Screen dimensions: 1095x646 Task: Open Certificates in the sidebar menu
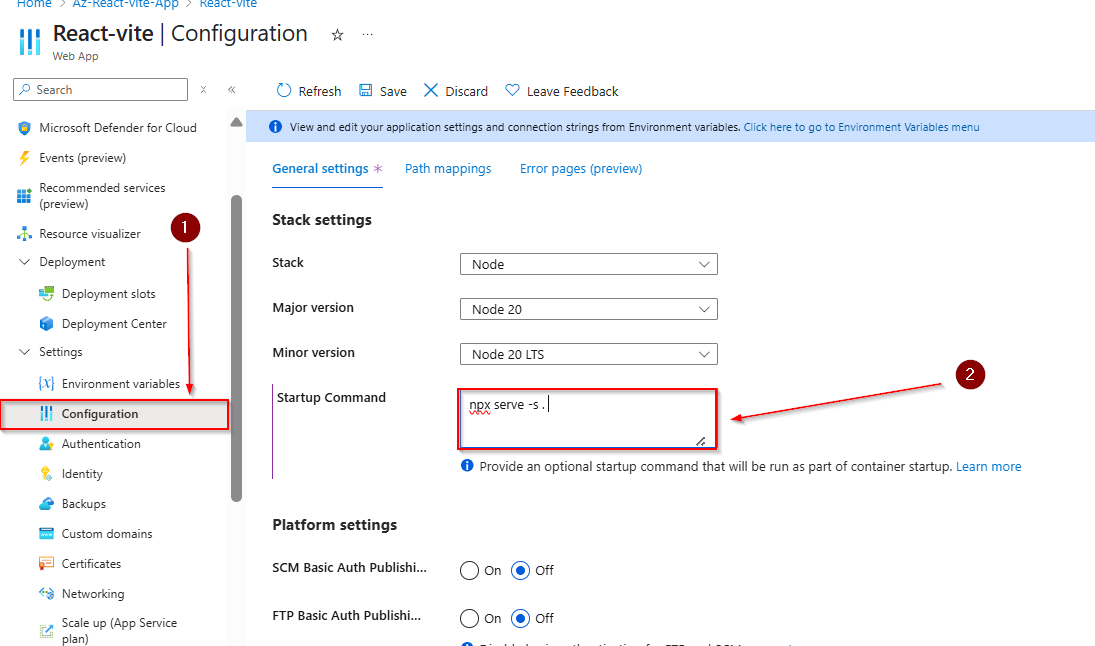pyautogui.click(x=91, y=564)
